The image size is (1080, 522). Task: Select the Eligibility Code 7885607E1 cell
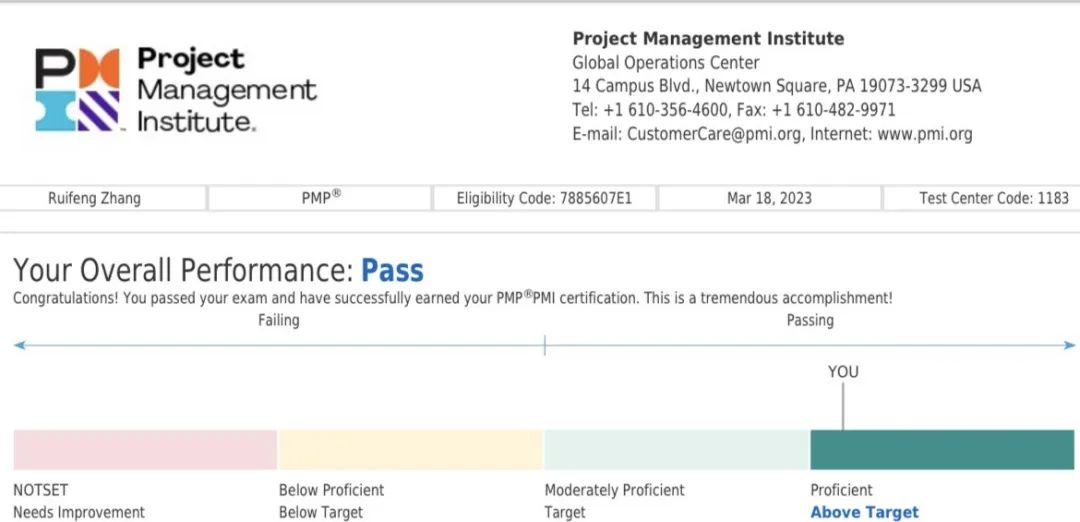[x=544, y=198]
